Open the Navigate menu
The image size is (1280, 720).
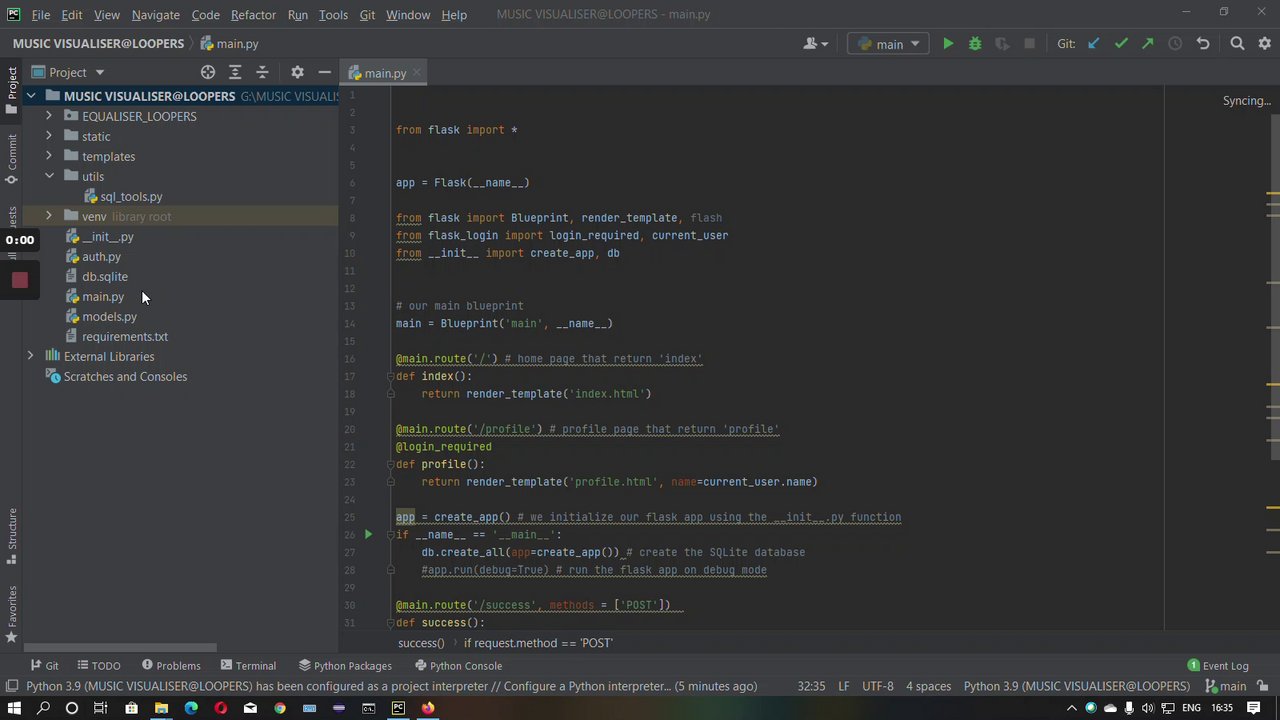tap(156, 15)
